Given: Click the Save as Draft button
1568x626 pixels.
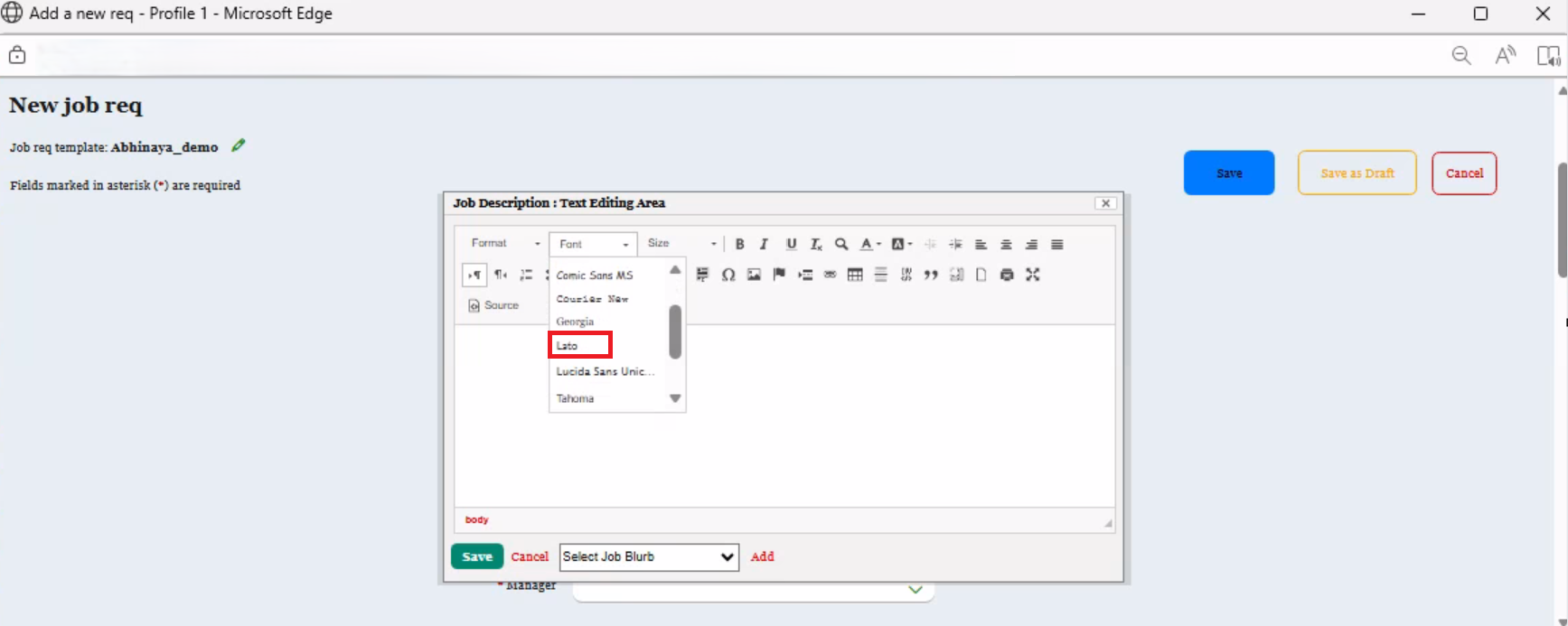Looking at the screenshot, I should tap(1357, 173).
